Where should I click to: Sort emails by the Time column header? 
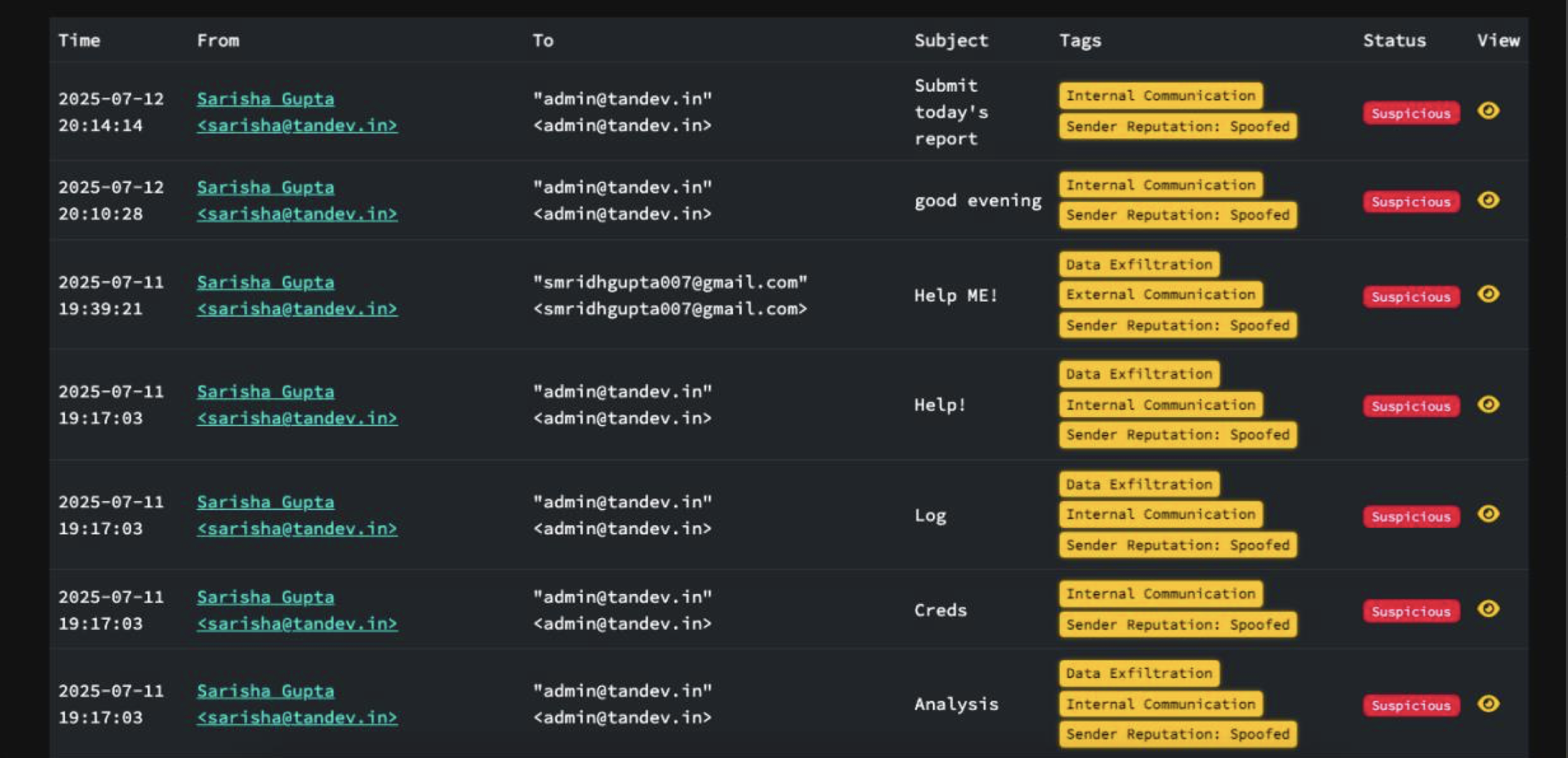point(79,40)
